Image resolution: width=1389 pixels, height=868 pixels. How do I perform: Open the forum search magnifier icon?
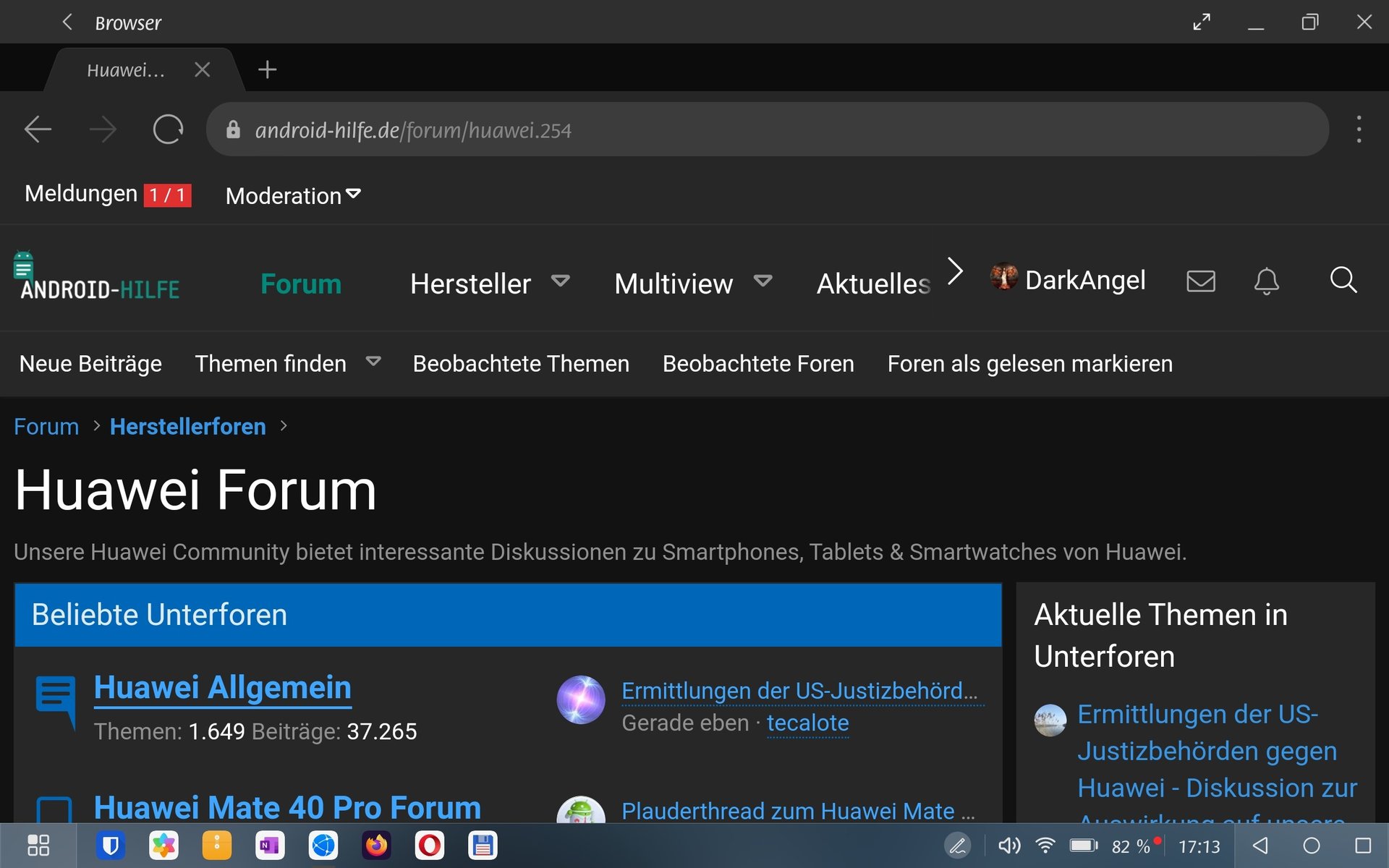point(1343,280)
